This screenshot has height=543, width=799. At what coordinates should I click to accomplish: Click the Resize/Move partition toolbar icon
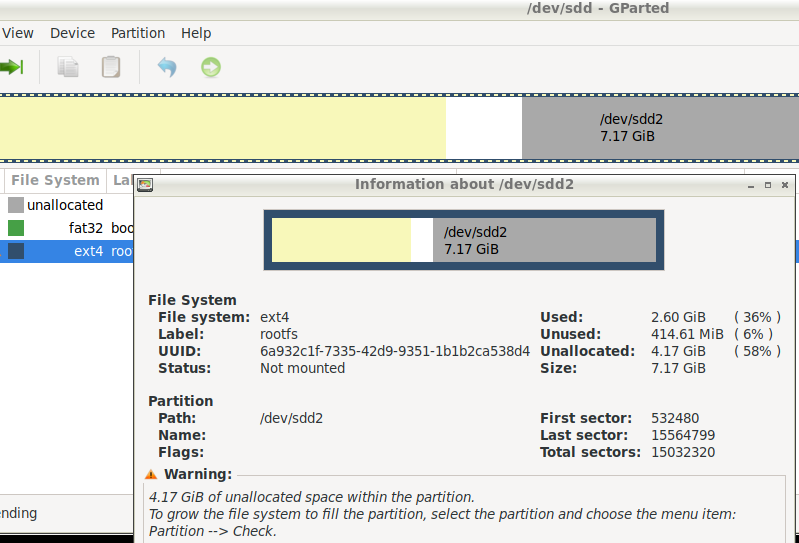tap(10, 68)
